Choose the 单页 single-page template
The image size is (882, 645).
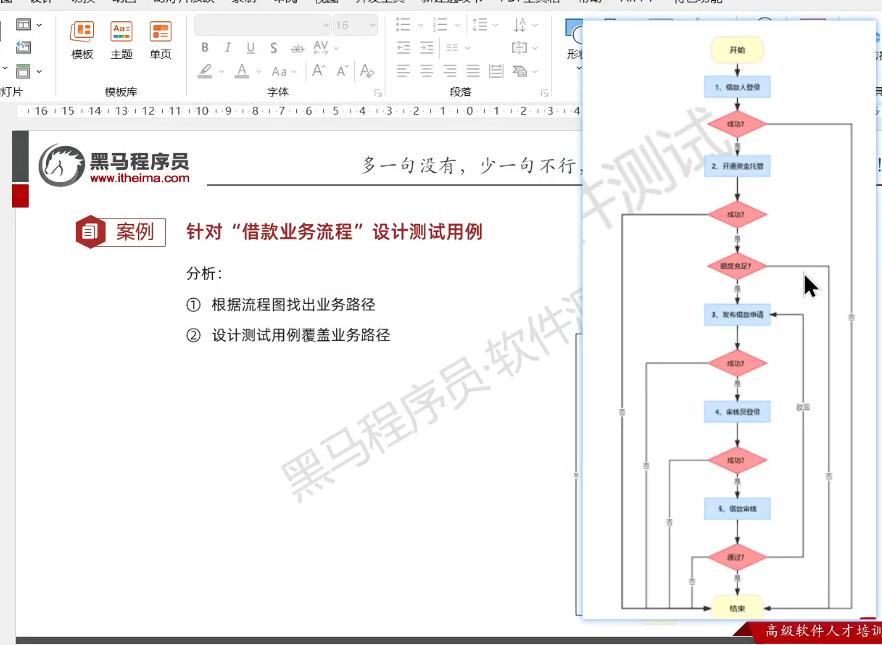pyautogui.click(x=160, y=40)
